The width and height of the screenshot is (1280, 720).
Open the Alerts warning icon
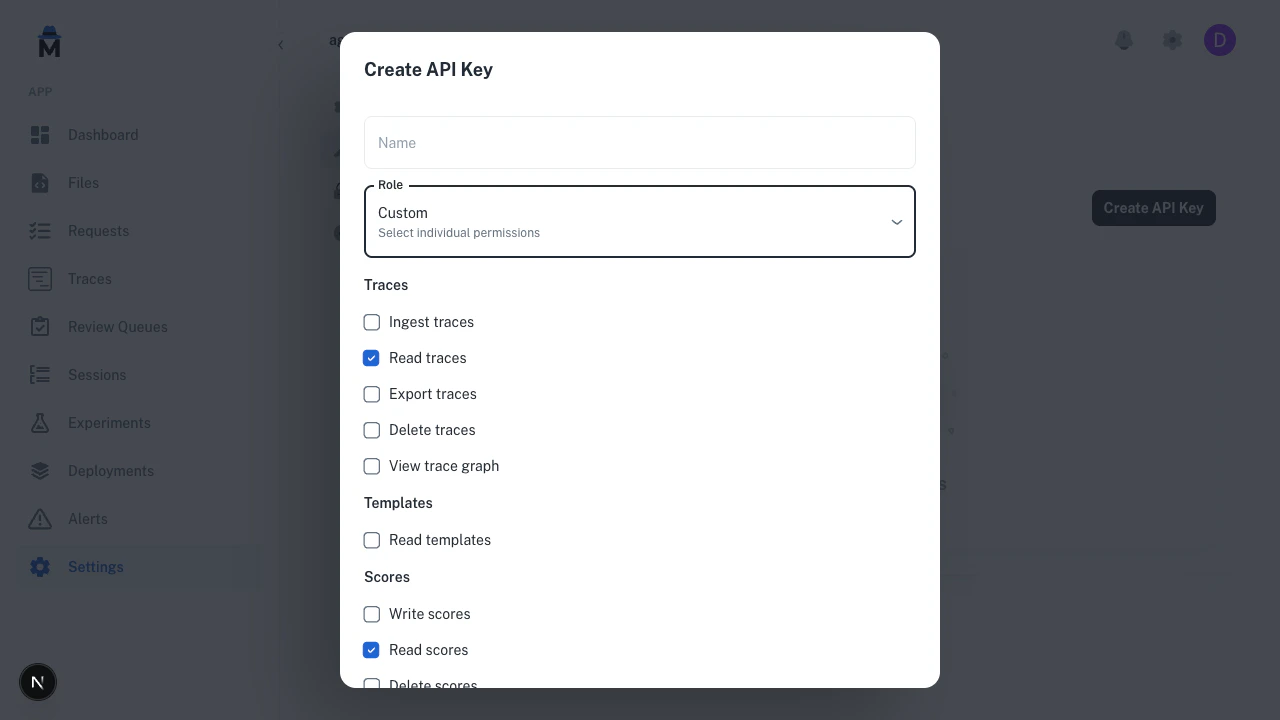[x=40, y=519]
